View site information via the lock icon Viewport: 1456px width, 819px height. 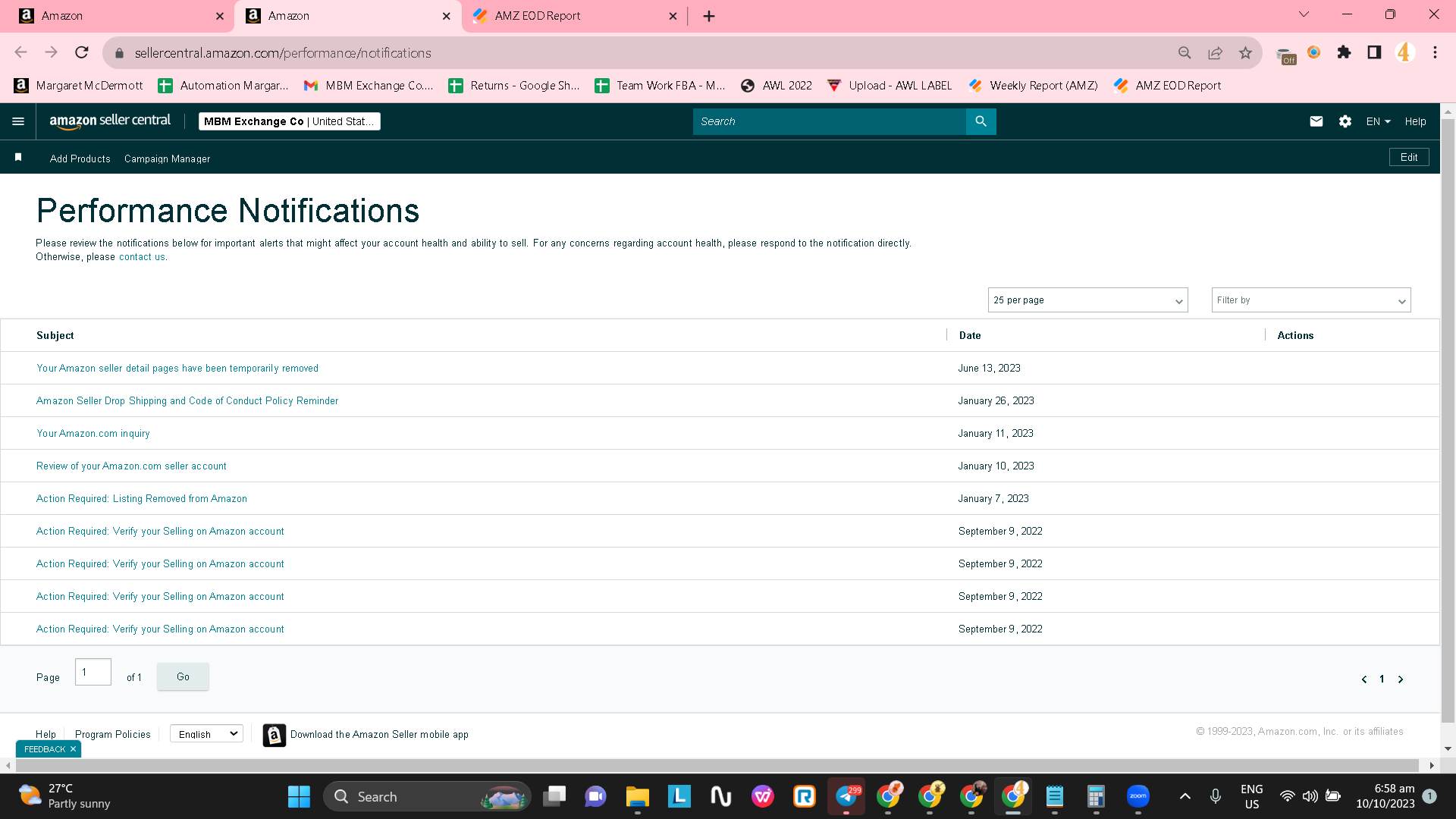click(x=119, y=53)
